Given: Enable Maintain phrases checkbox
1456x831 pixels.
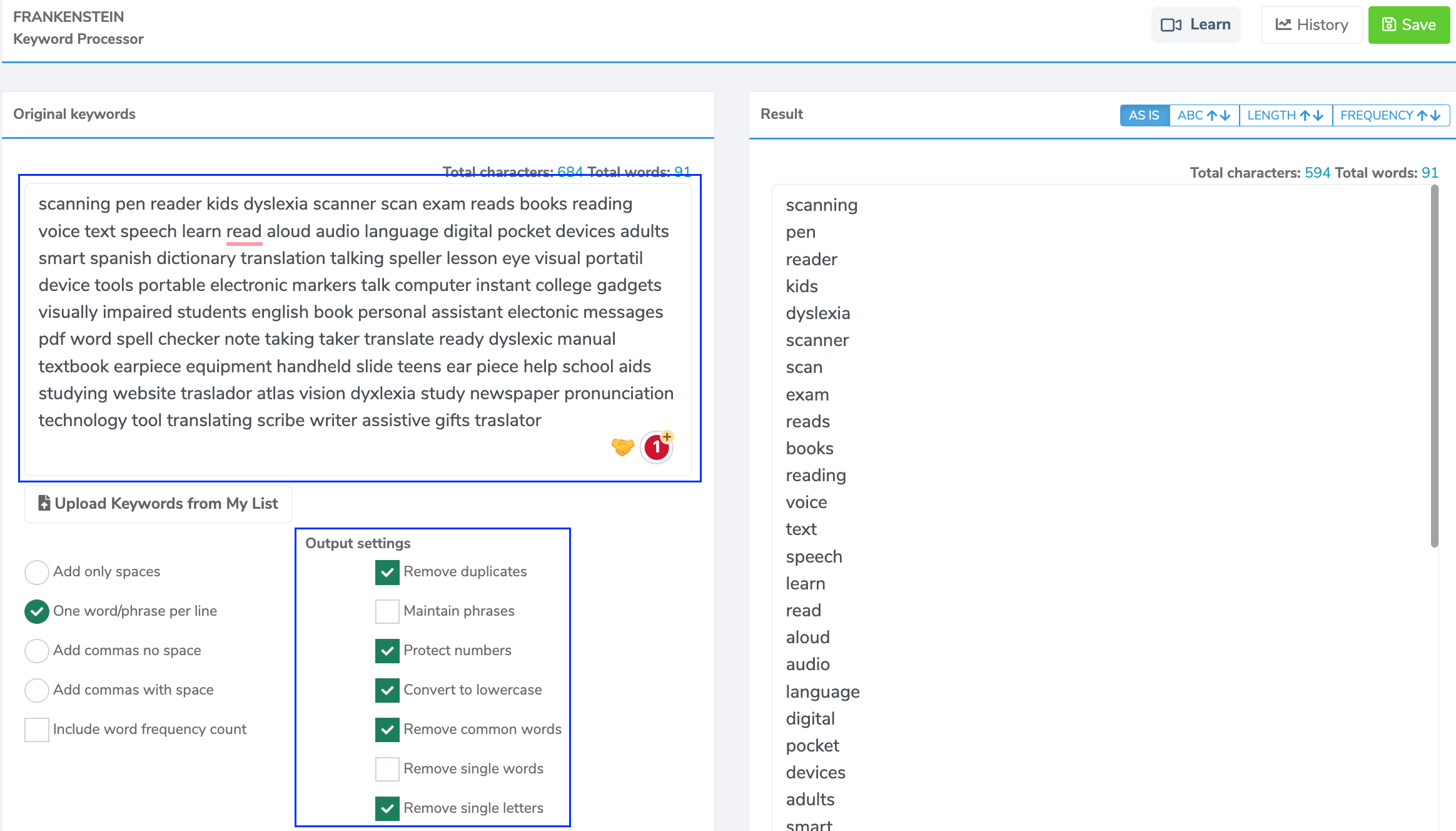Looking at the screenshot, I should click(x=387, y=611).
